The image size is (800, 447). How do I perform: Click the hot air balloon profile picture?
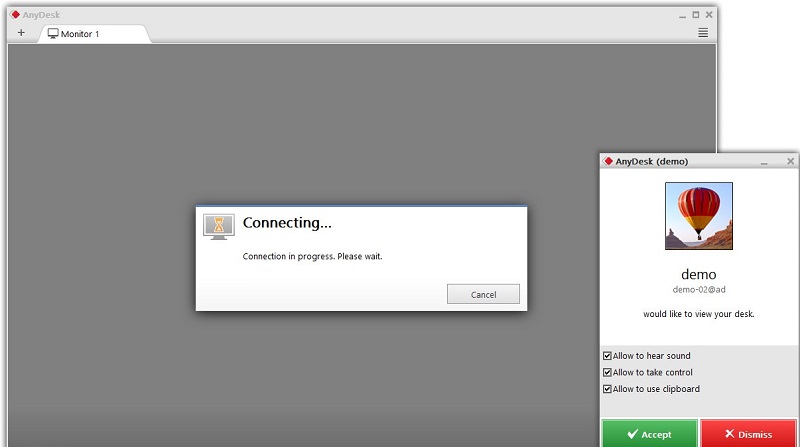tap(698, 216)
